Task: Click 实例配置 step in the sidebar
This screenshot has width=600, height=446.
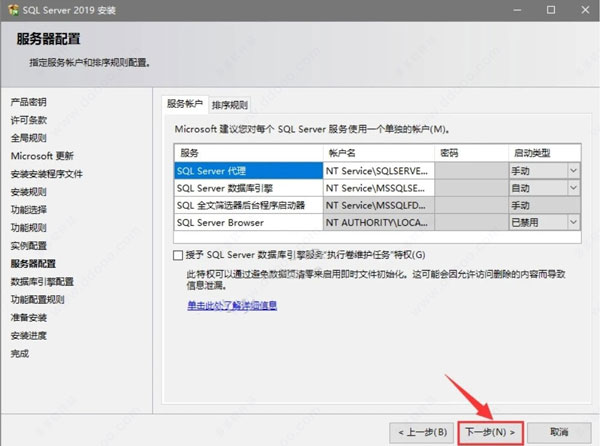Action: (29, 246)
